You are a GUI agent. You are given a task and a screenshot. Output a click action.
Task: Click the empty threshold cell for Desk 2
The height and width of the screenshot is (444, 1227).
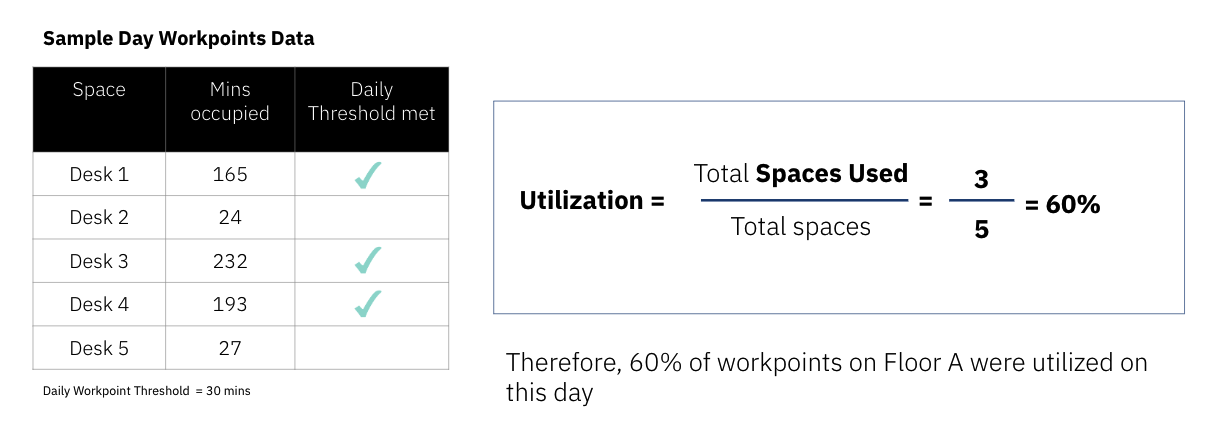point(372,217)
